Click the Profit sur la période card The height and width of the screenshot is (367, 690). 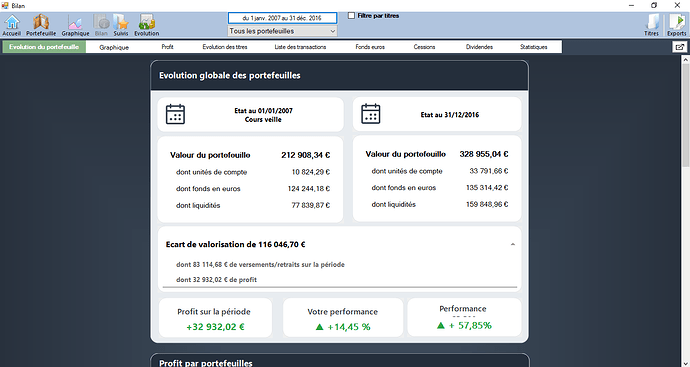tap(215, 318)
